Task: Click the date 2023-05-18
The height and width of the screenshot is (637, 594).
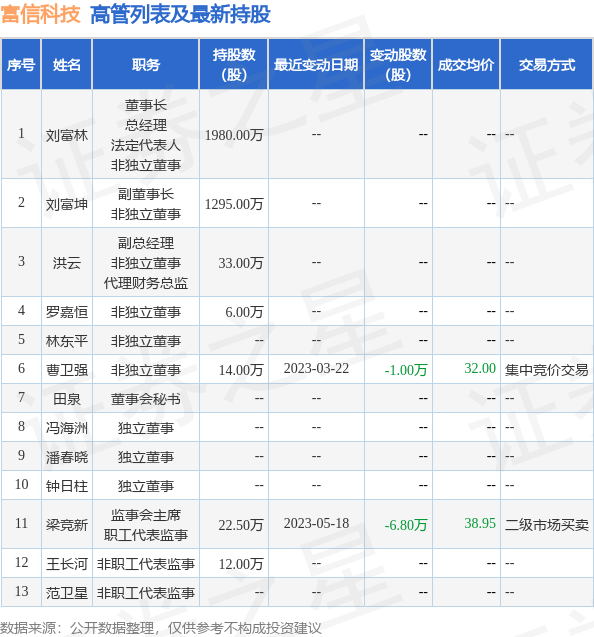Action: point(316,524)
